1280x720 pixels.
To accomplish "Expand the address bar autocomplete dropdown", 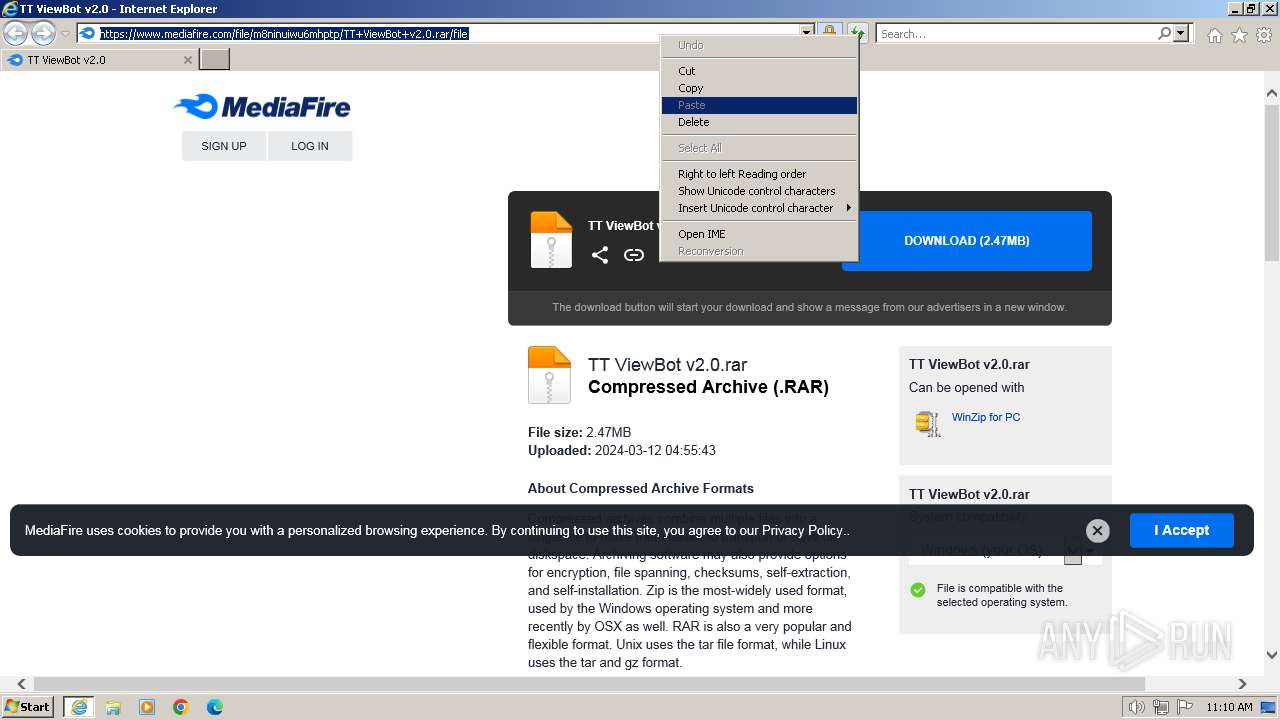I will pyautogui.click(x=806, y=33).
